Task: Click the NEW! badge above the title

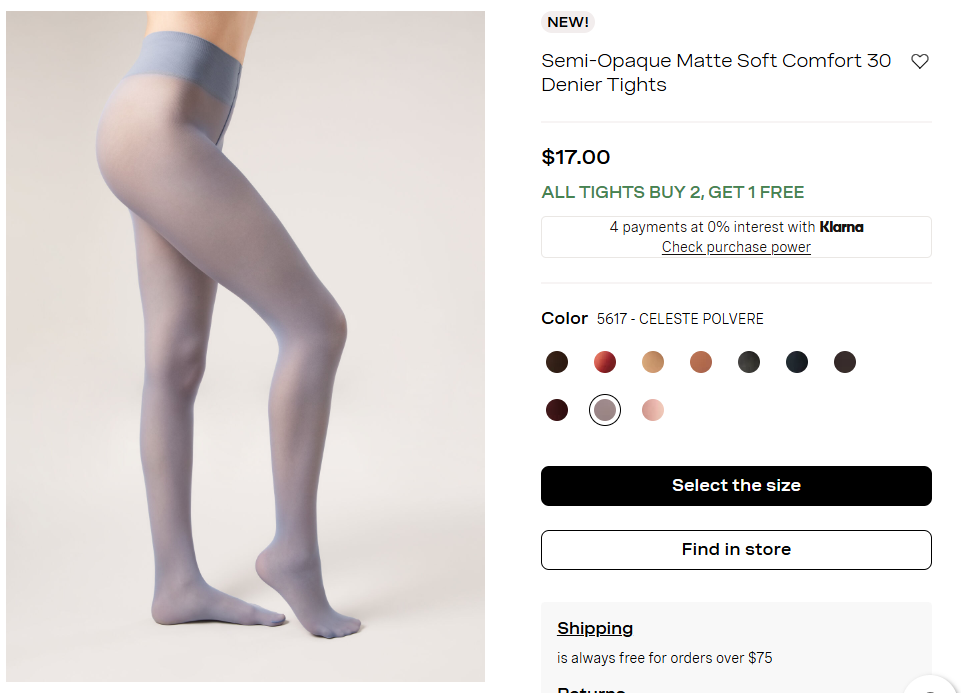Action: [568, 22]
